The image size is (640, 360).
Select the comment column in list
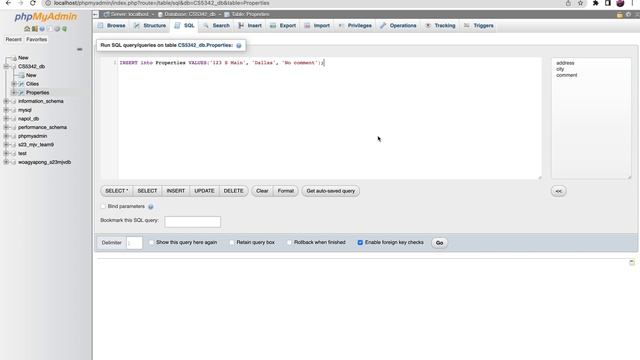[567, 75]
